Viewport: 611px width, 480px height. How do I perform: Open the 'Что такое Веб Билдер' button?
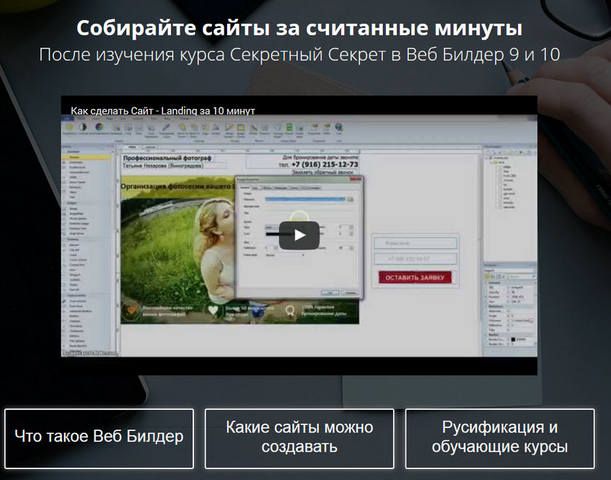point(99,438)
